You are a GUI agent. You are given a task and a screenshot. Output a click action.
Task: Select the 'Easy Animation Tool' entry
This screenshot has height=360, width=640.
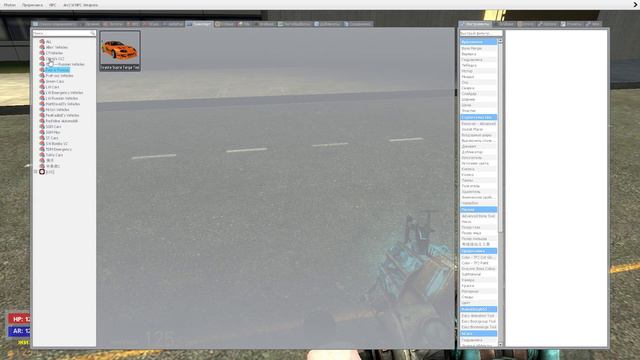[478, 316]
